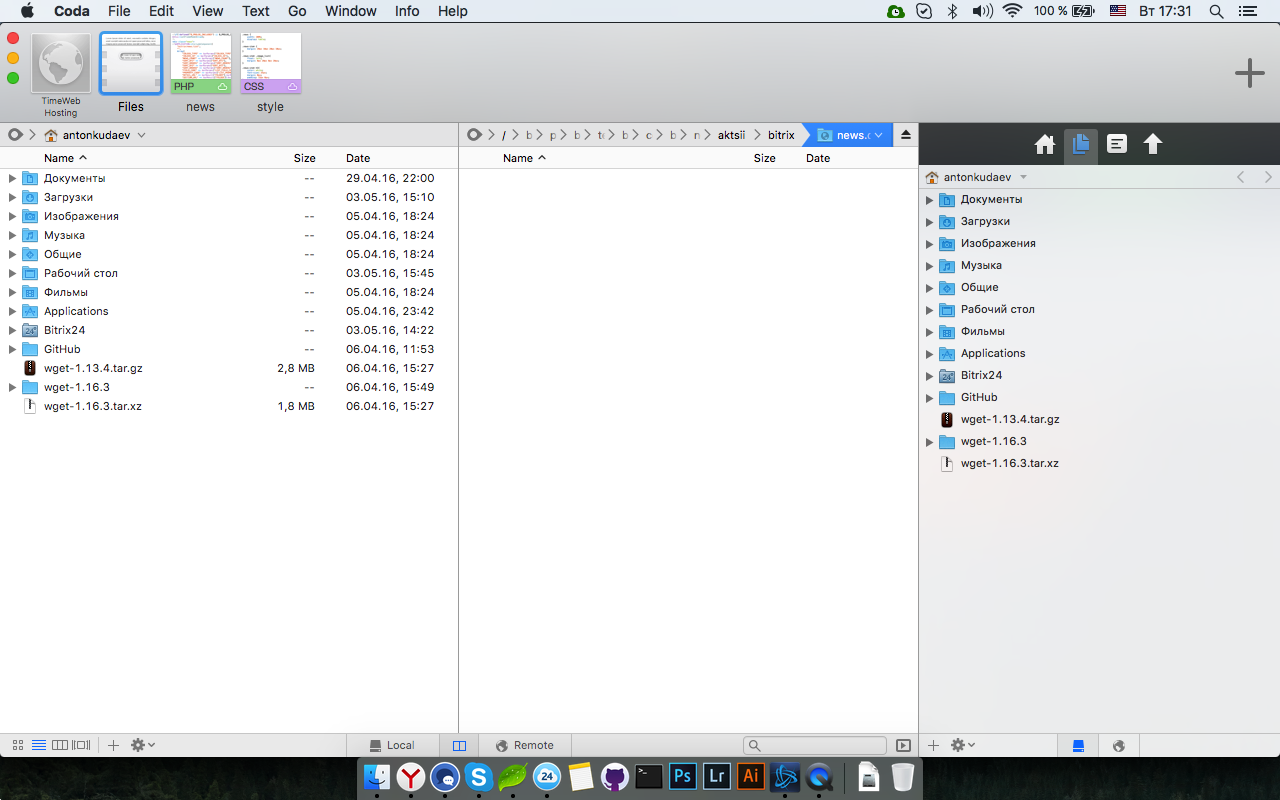Click remote pane path history icon
Screen dimensions: 1280x800
click(474, 135)
